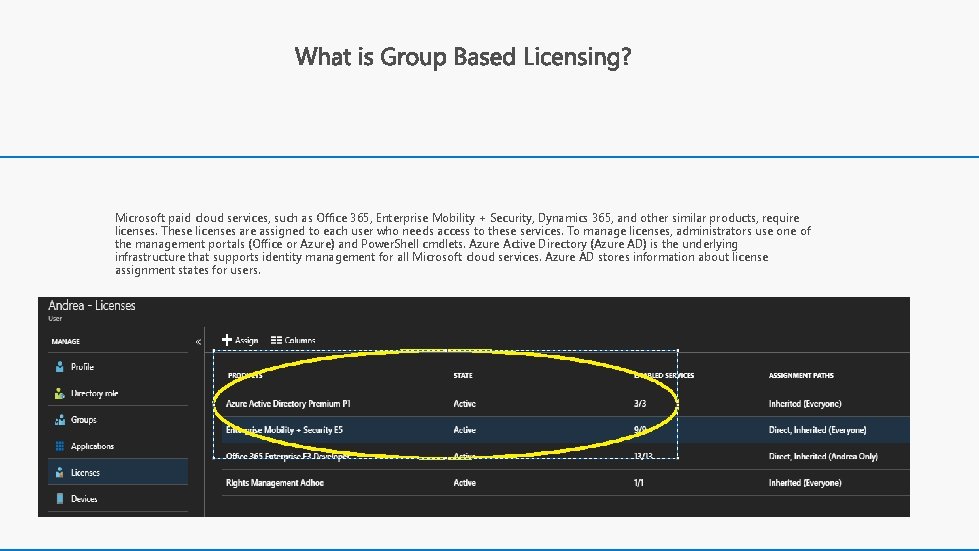This screenshot has height=551, width=979.
Task: Click the Directory role icon
Action: 59,393
